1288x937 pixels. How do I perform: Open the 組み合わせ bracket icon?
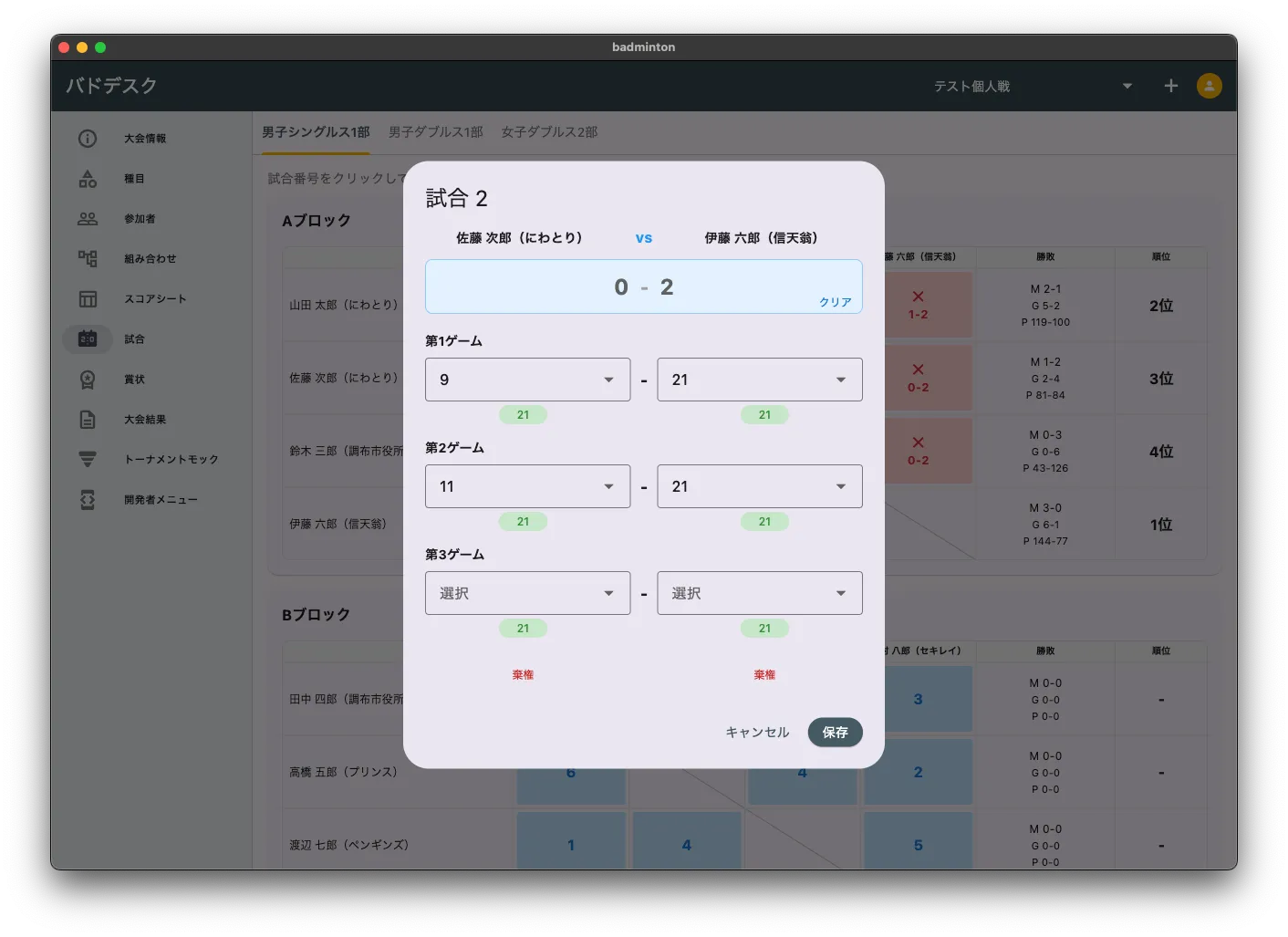(88, 259)
